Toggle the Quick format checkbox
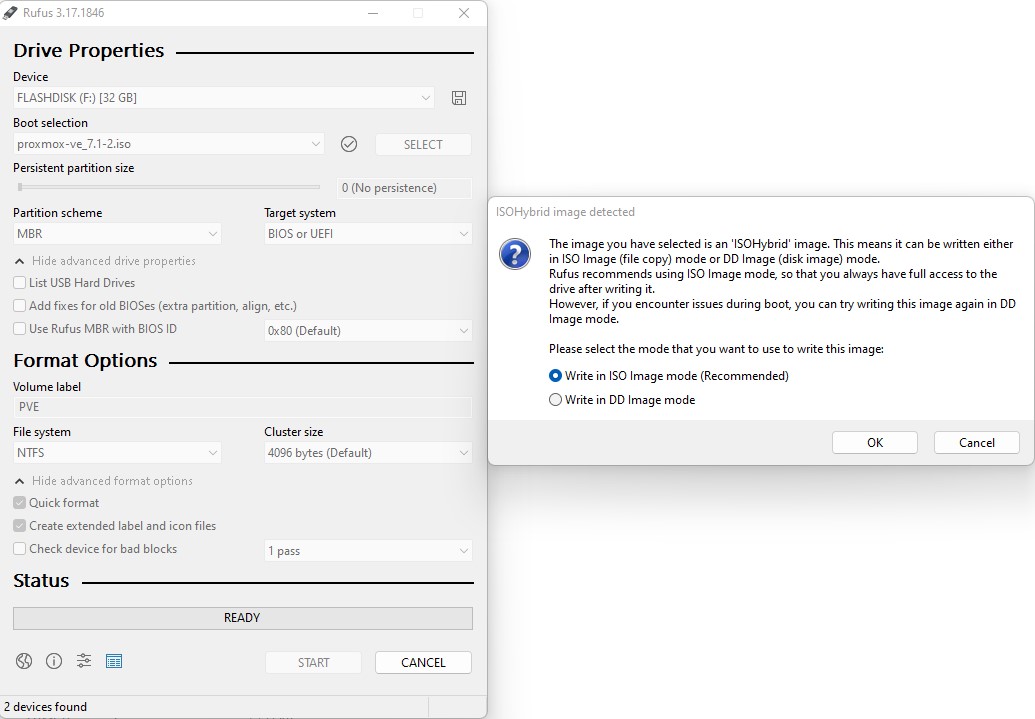1035x719 pixels. pyautogui.click(x=20, y=502)
